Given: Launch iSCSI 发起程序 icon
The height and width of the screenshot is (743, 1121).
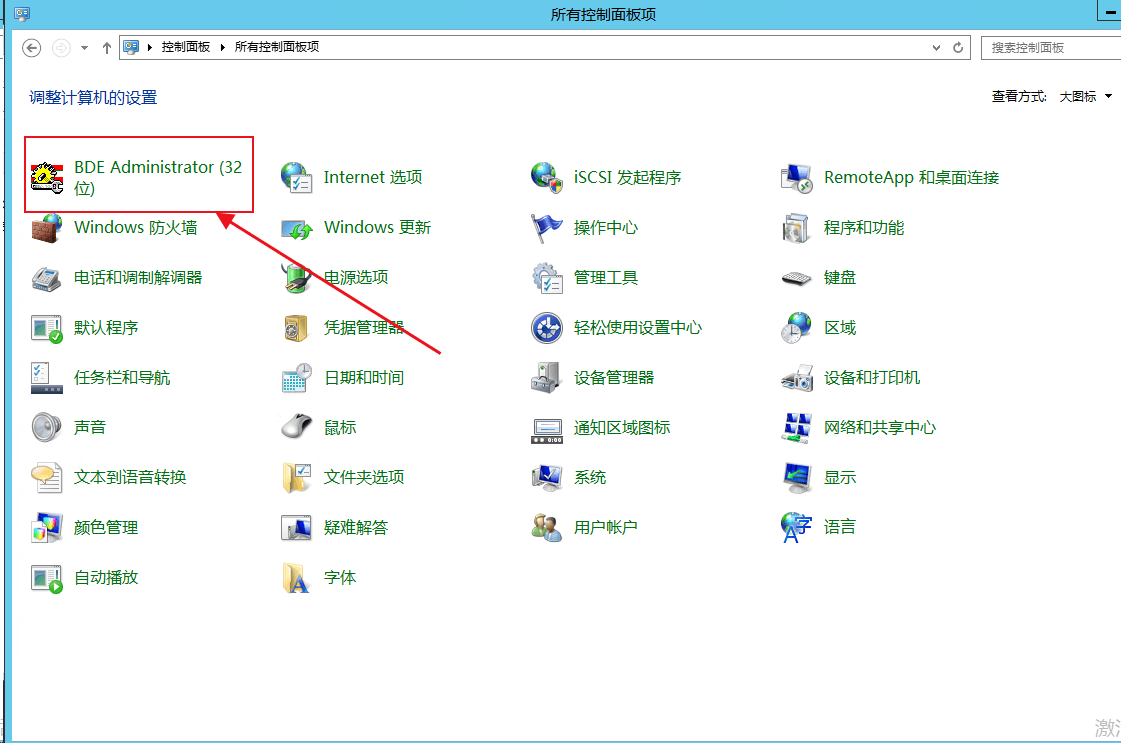Looking at the screenshot, I should 547,177.
